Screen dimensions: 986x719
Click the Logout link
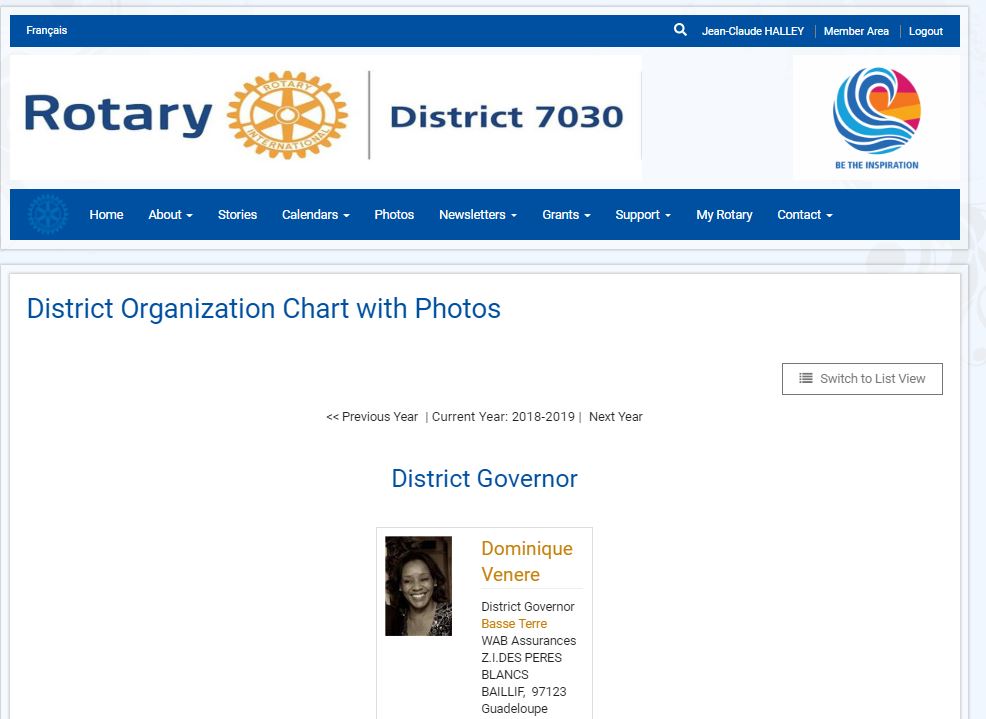(x=925, y=31)
